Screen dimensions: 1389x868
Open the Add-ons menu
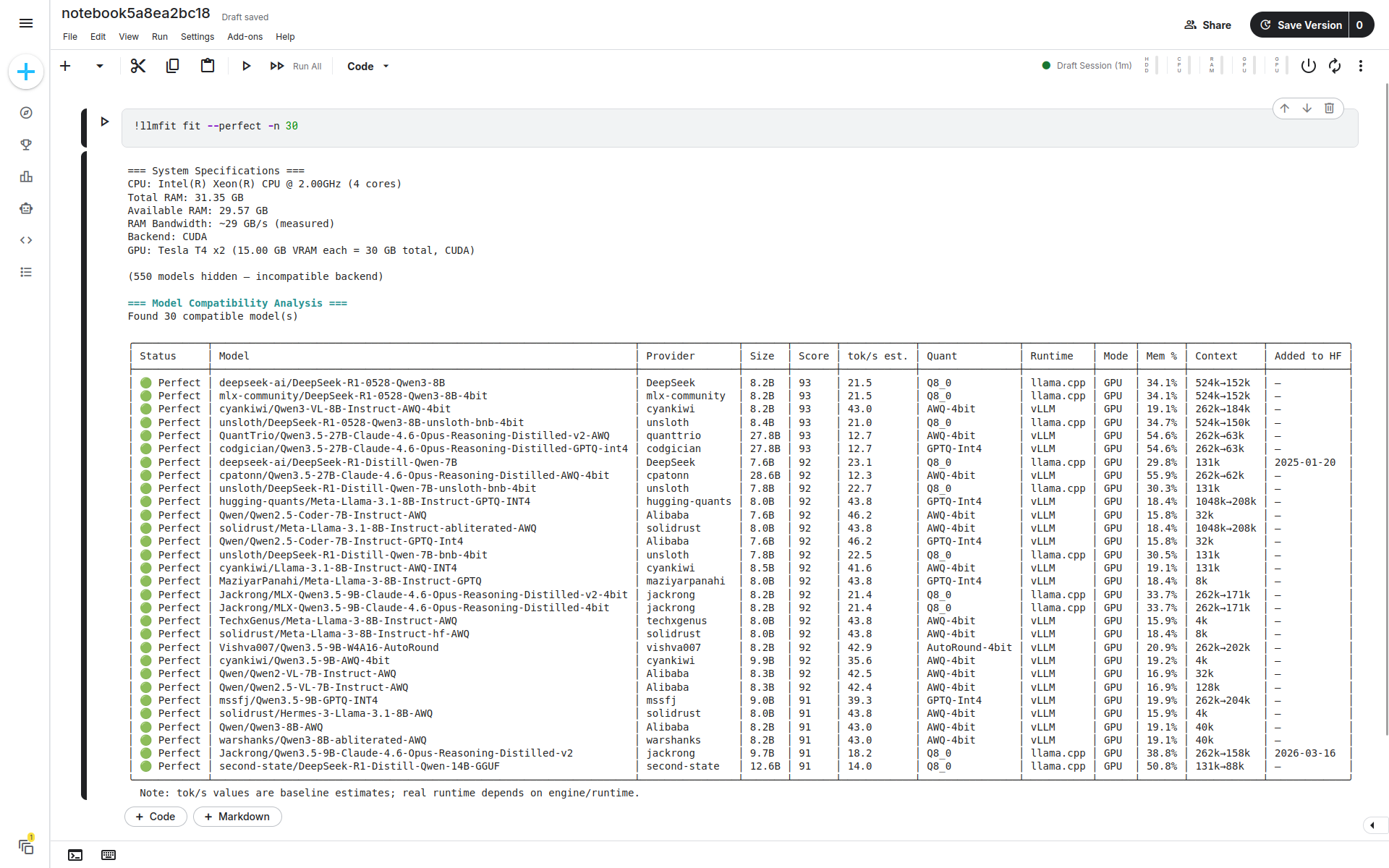pyautogui.click(x=245, y=37)
